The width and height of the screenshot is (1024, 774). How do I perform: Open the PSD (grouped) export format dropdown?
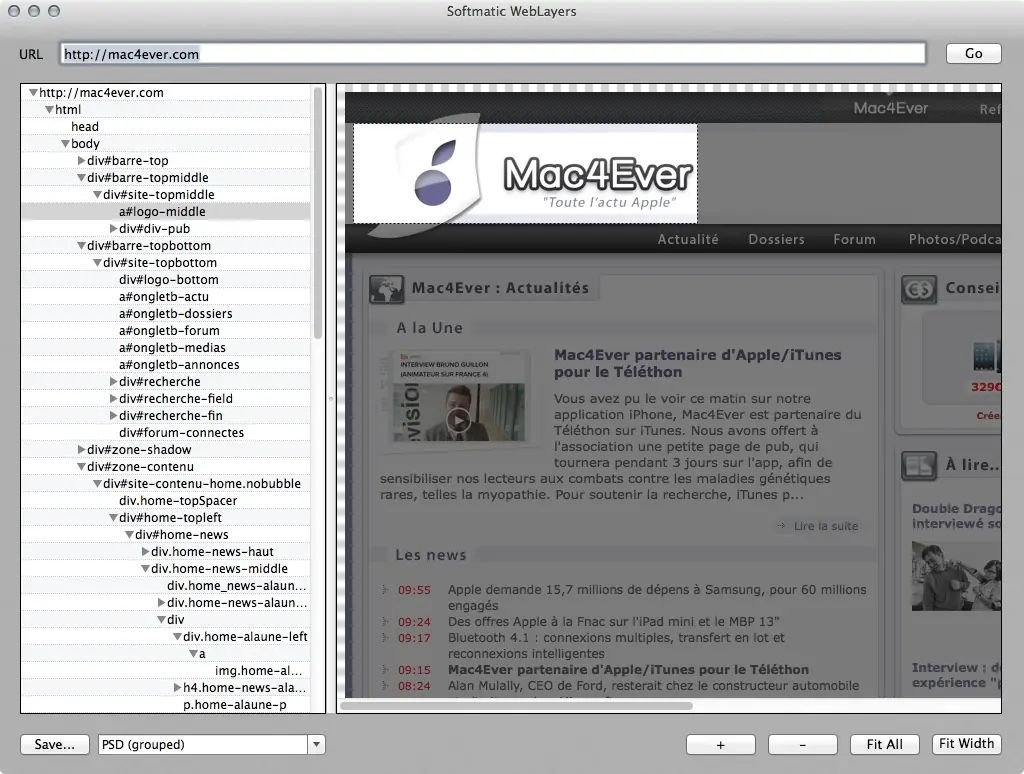click(316, 744)
